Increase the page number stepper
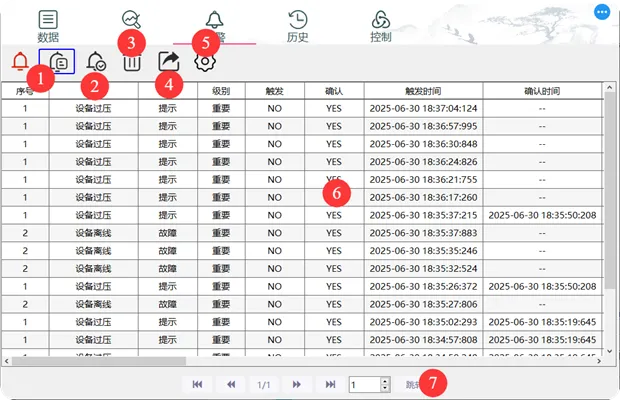The image size is (620, 400). click(385, 381)
